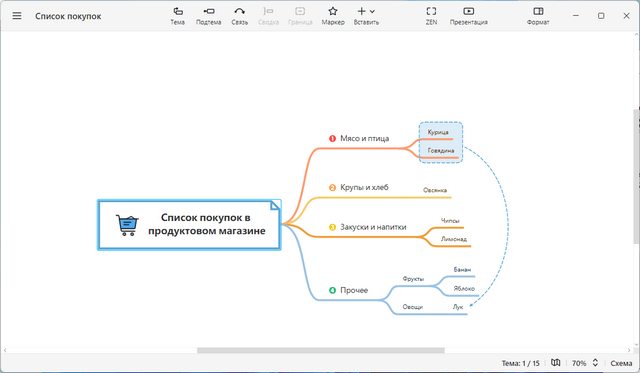Open the 70% zoom level dropdown
The image size is (640, 373).
click(579, 363)
